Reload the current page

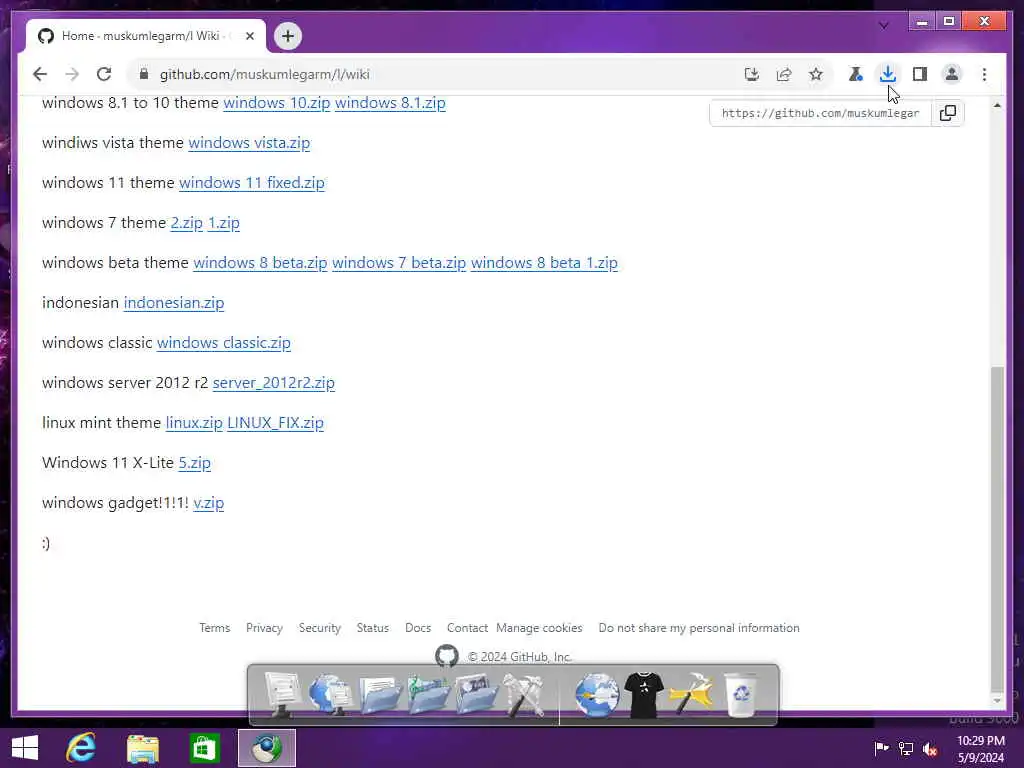(x=104, y=74)
